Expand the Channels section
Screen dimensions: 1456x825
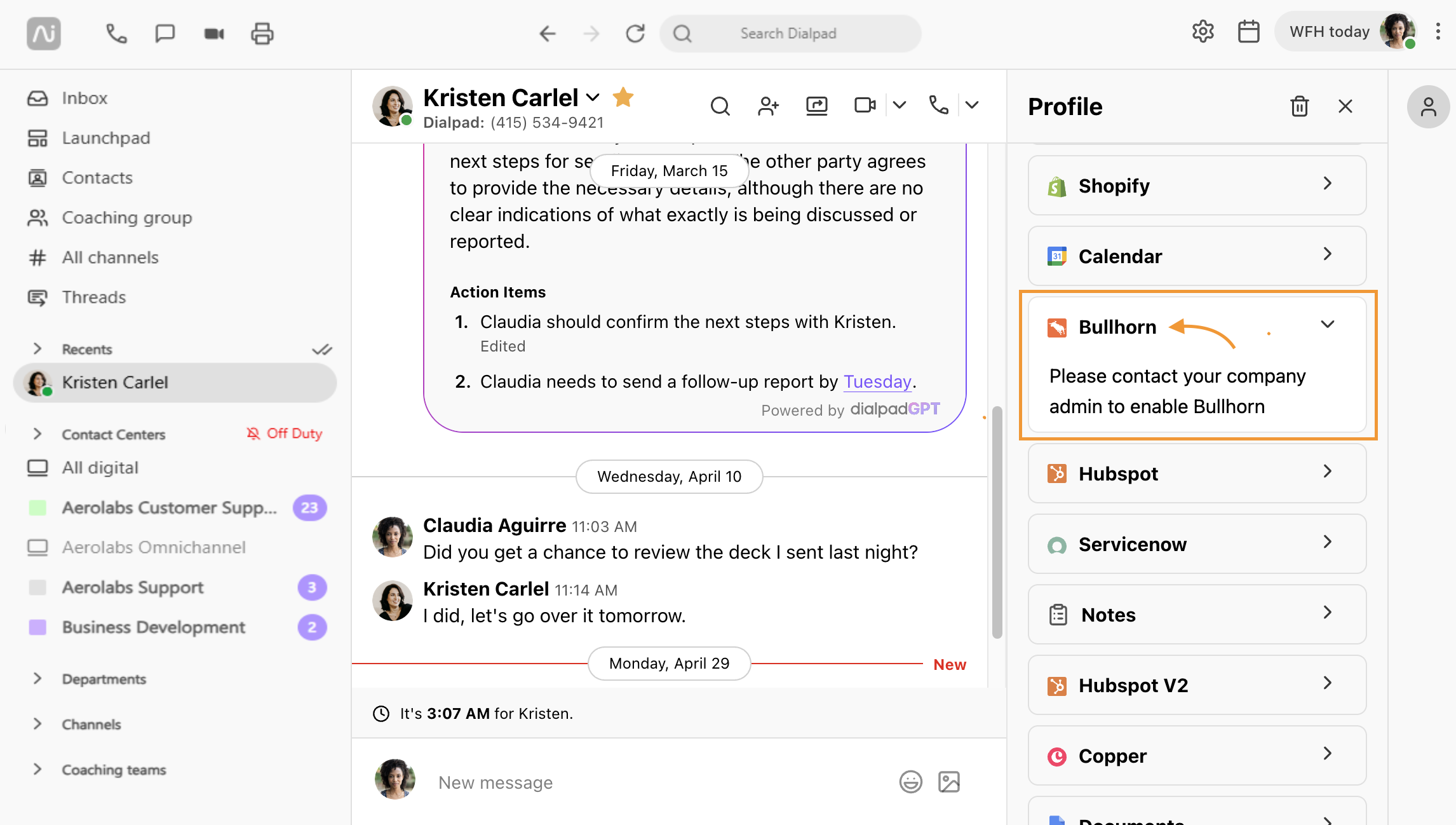tap(37, 724)
